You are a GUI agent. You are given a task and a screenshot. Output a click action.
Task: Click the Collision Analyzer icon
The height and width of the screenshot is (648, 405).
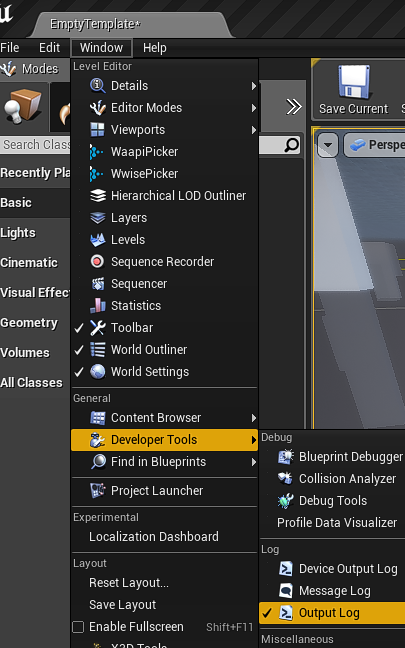click(286, 479)
